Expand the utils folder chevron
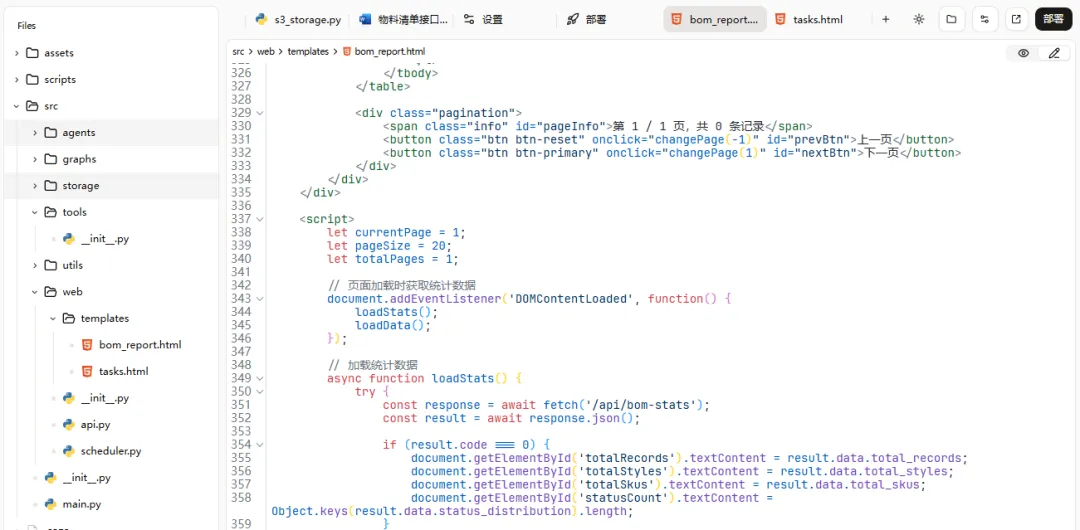The width and height of the screenshot is (1080, 530). pyautogui.click(x=34, y=265)
